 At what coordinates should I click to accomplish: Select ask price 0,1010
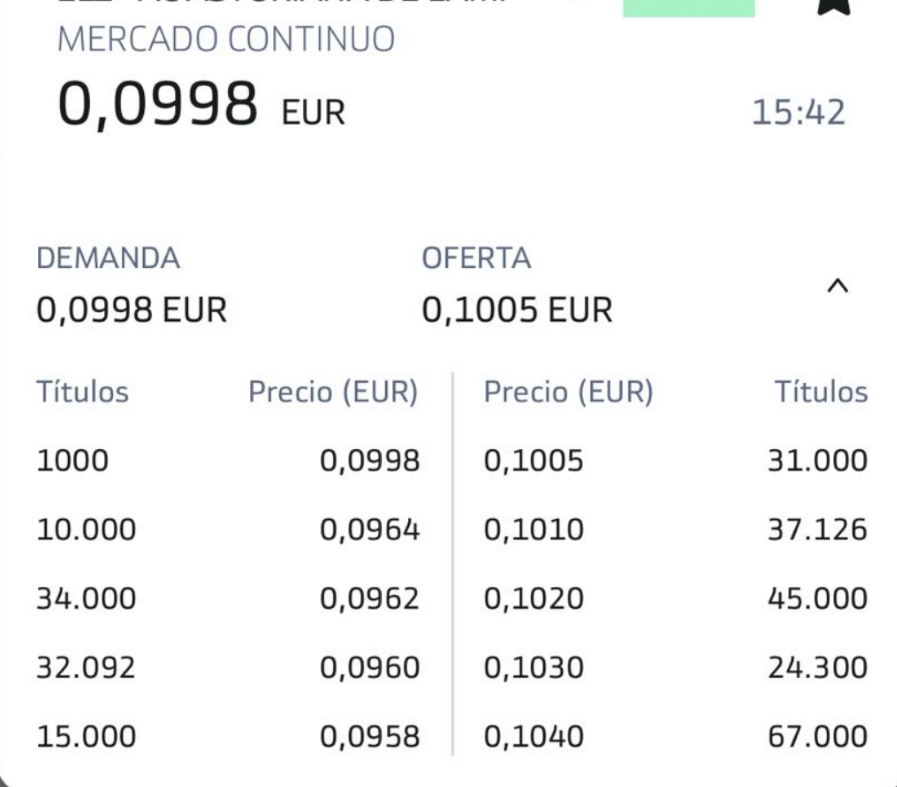(534, 530)
